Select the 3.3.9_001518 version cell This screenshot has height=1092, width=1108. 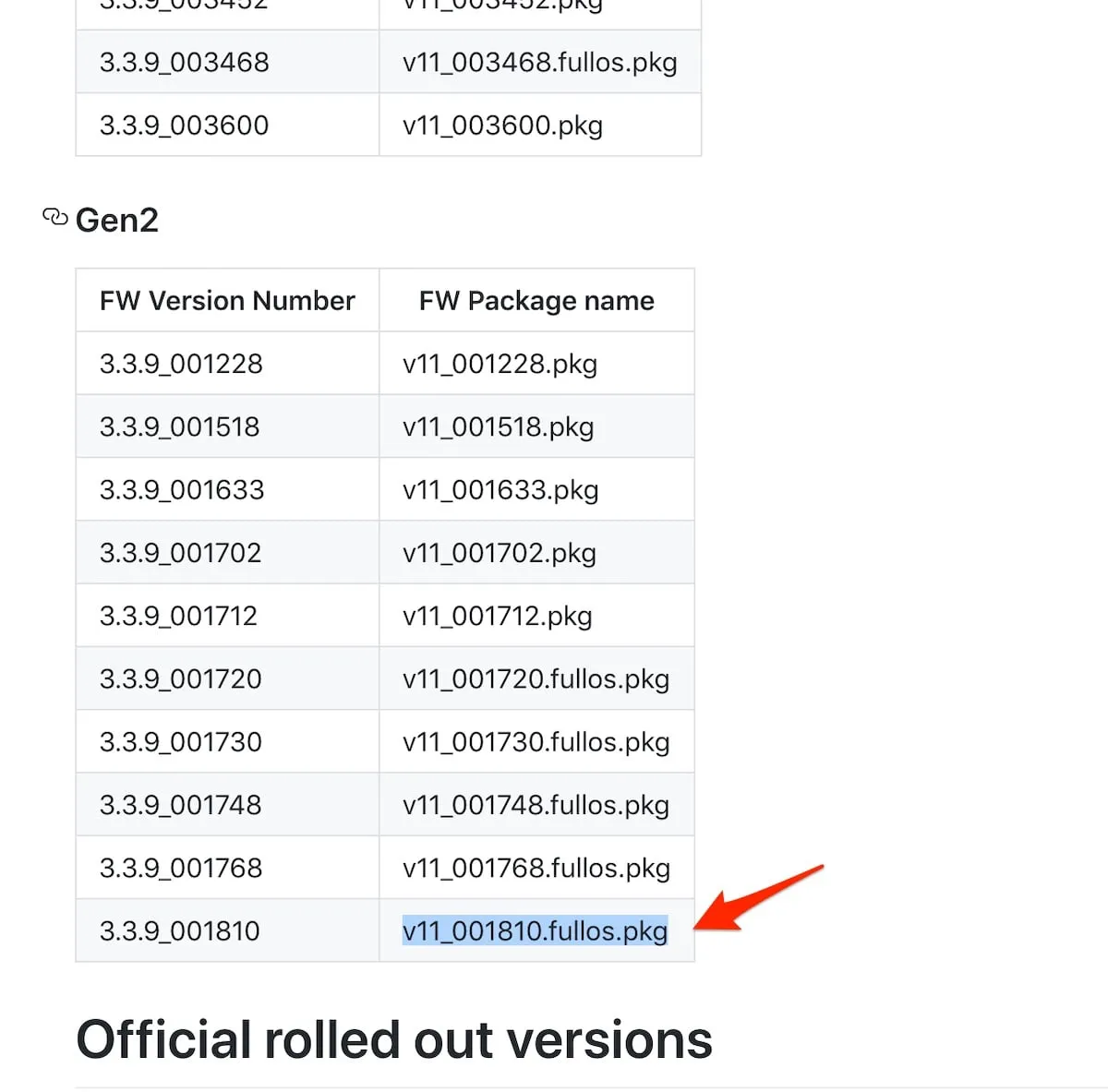tap(180, 426)
